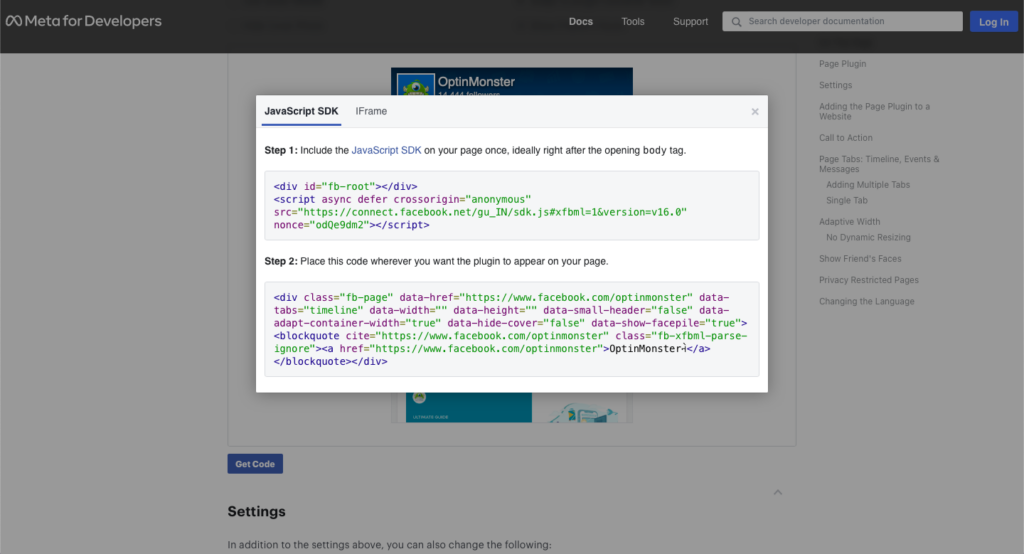Close the code dialog with X
The height and width of the screenshot is (554, 1024).
(755, 112)
